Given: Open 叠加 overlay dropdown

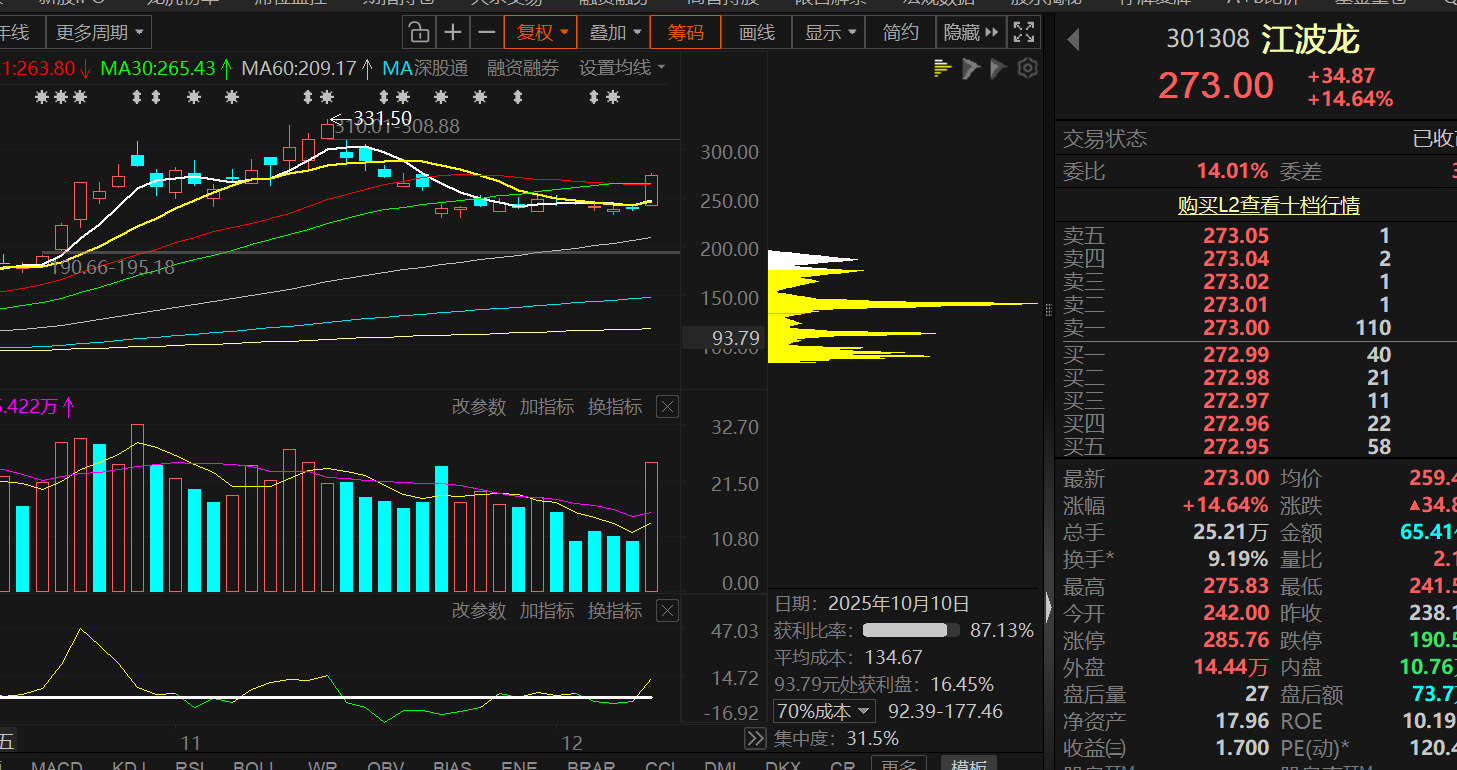Looking at the screenshot, I should [x=614, y=32].
